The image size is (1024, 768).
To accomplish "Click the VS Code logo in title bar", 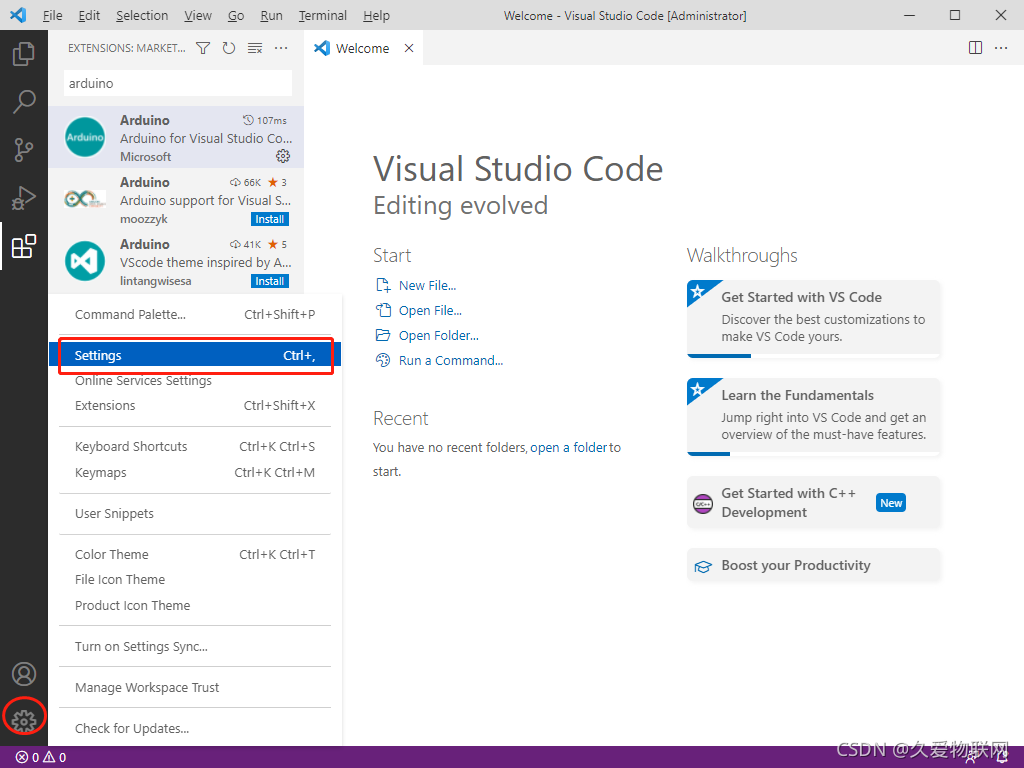I will 18,15.
